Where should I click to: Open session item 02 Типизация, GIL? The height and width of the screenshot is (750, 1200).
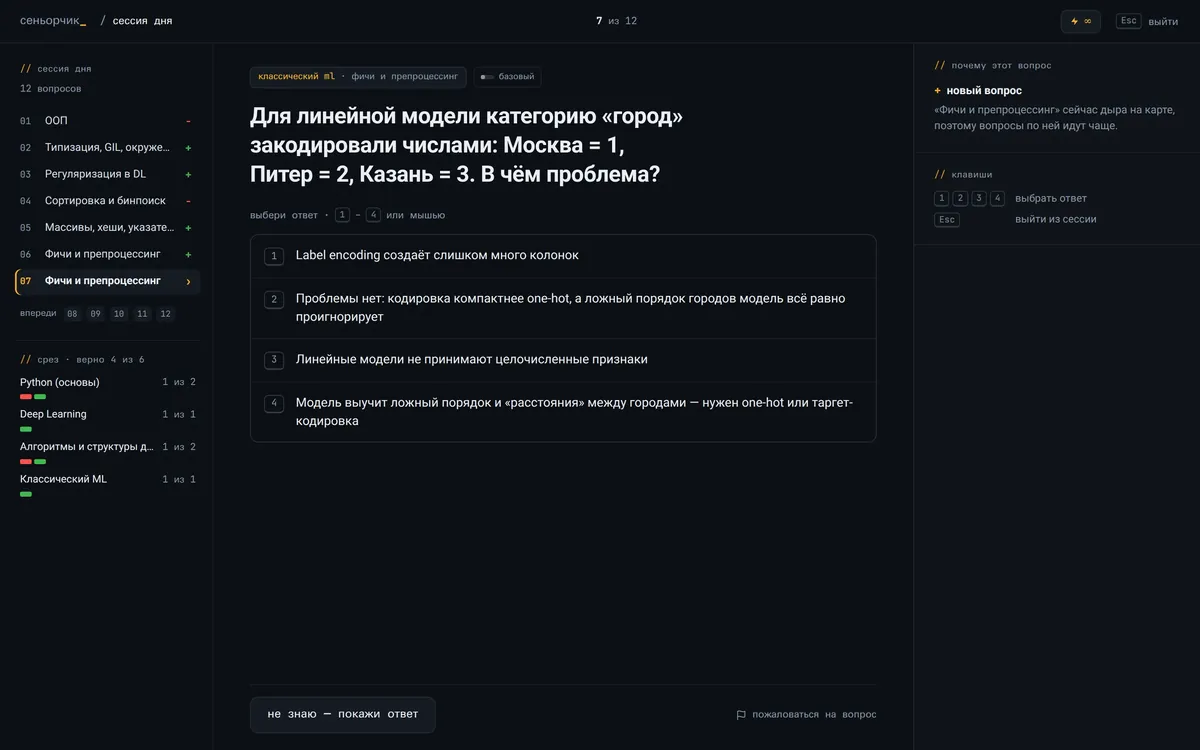point(107,147)
